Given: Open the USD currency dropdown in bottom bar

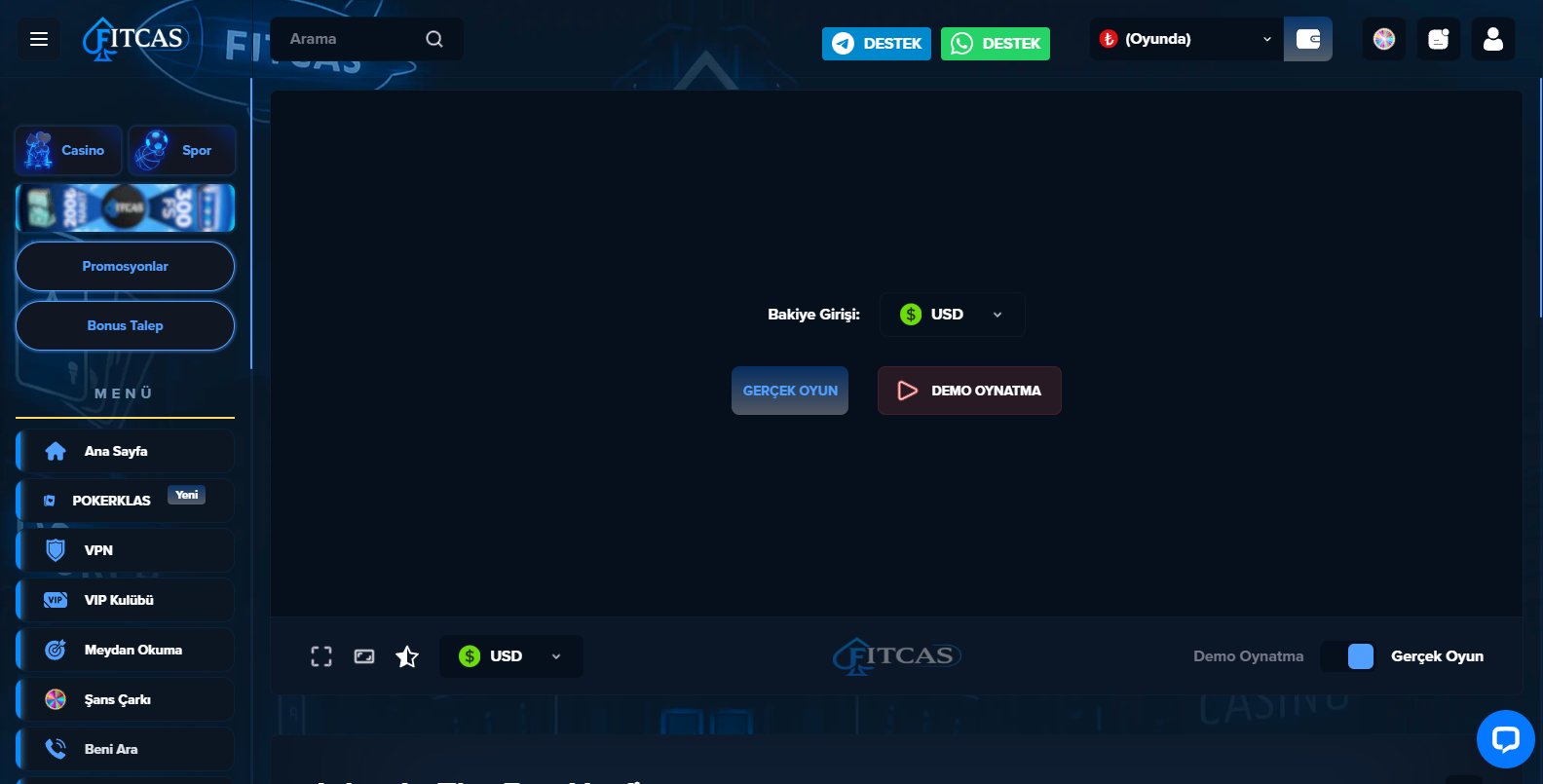Looking at the screenshot, I should (x=510, y=656).
